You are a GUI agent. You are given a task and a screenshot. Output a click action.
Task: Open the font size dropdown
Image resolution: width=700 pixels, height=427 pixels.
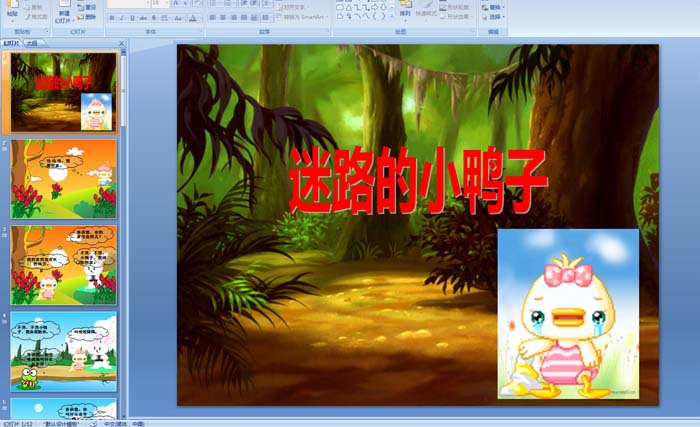pos(167,4)
